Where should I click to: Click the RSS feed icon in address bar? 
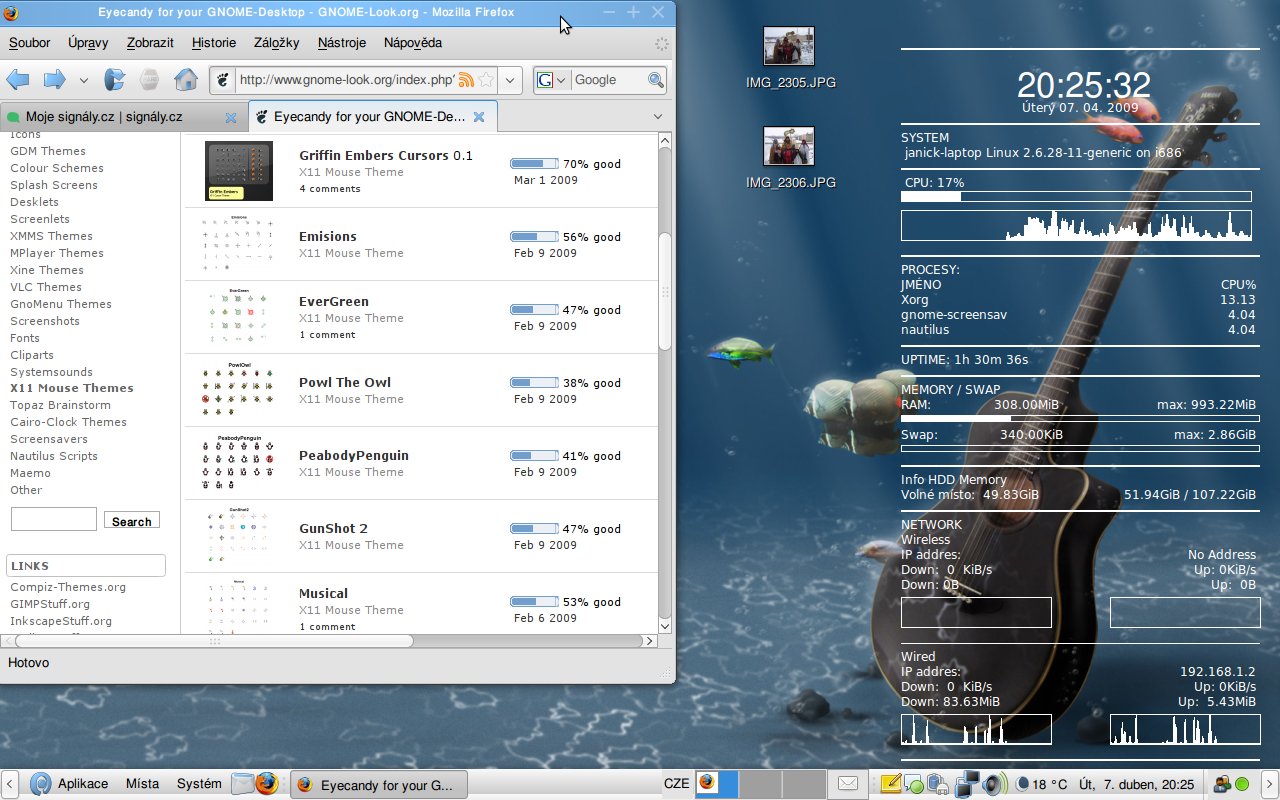pos(466,80)
